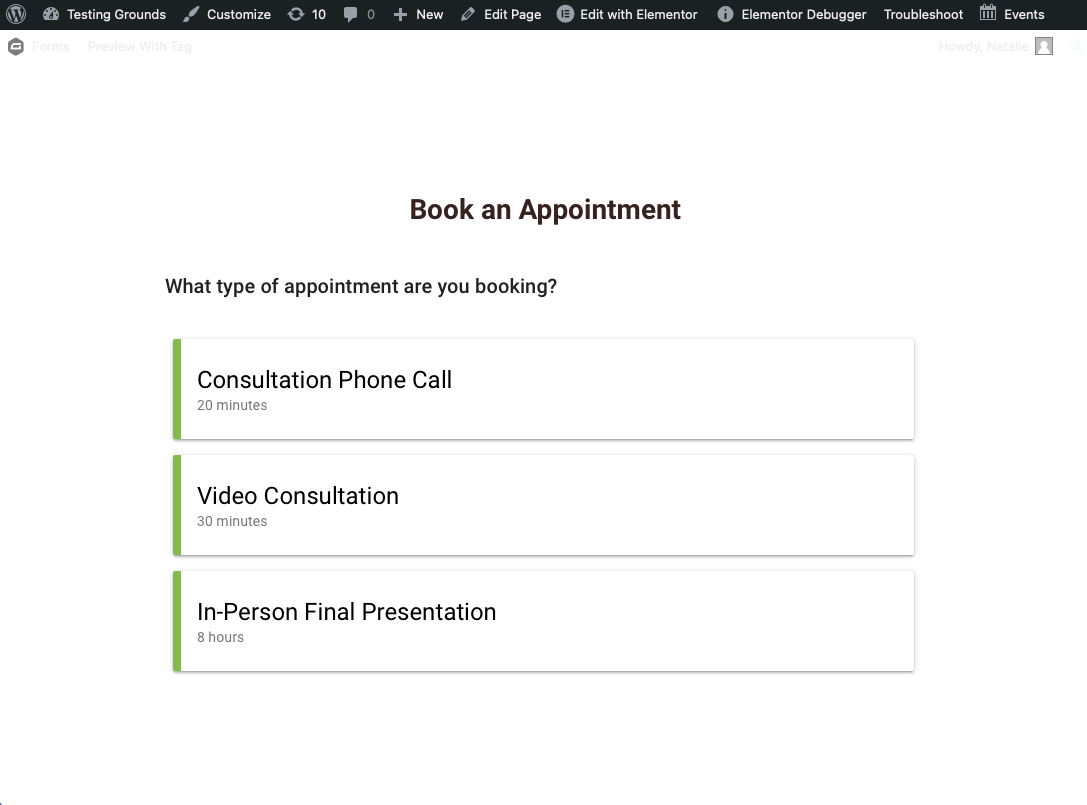This screenshot has width=1087, height=805.
Task: Open Customize using the paintbrush icon
Action: (x=227, y=14)
